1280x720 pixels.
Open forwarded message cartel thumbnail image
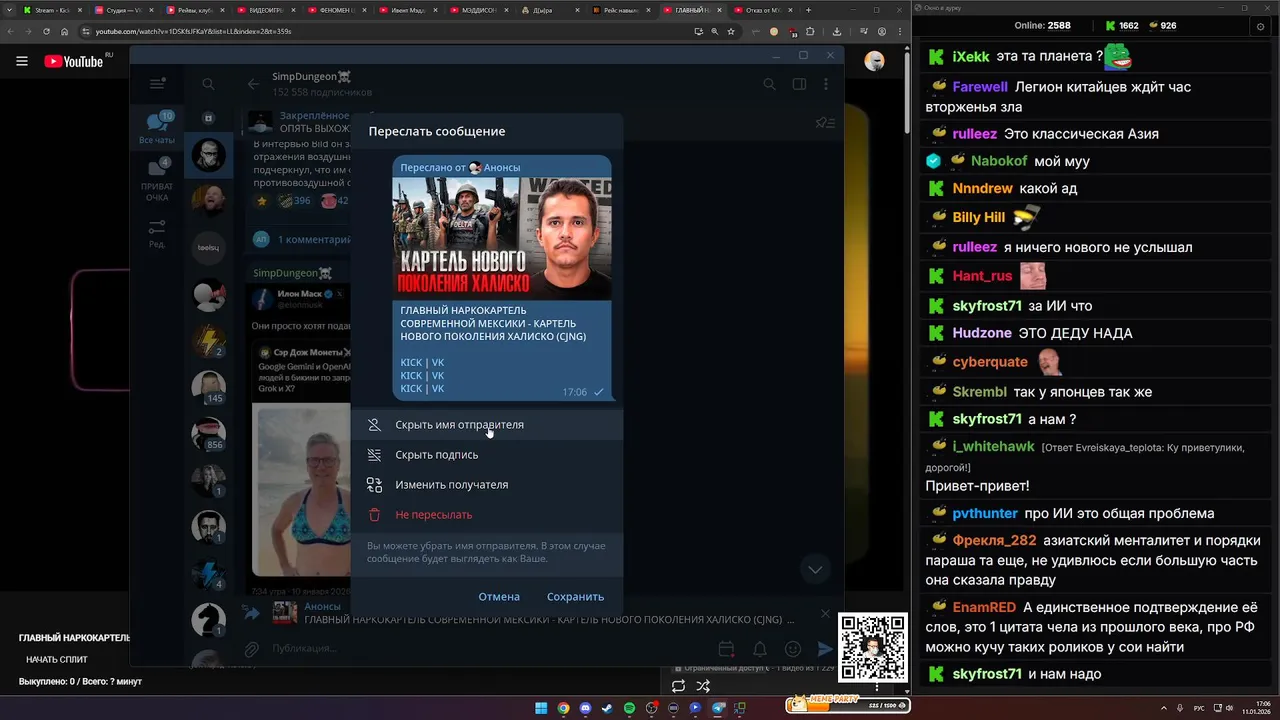pos(502,238)
